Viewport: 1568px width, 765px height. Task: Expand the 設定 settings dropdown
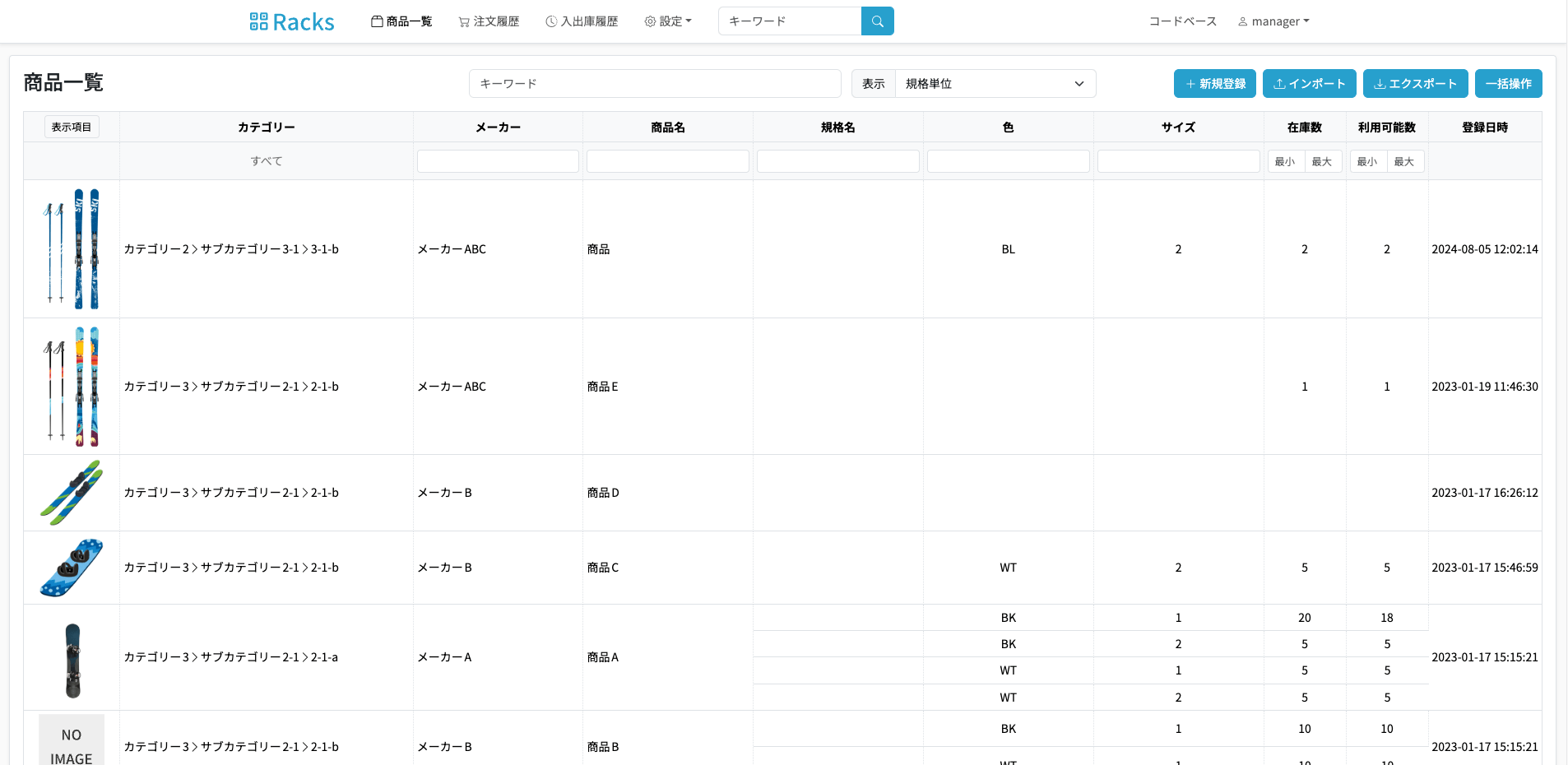click(668, 21)
